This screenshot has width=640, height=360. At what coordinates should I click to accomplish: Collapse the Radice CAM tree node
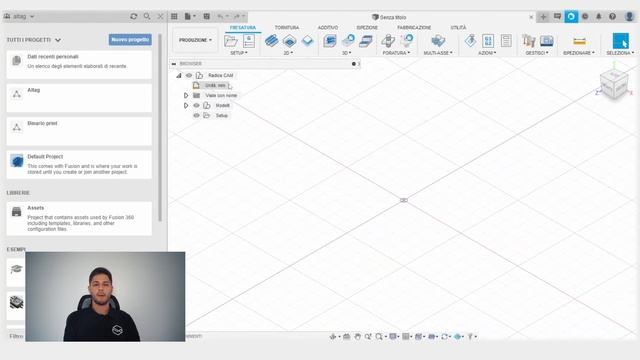[x=179, y=76]
